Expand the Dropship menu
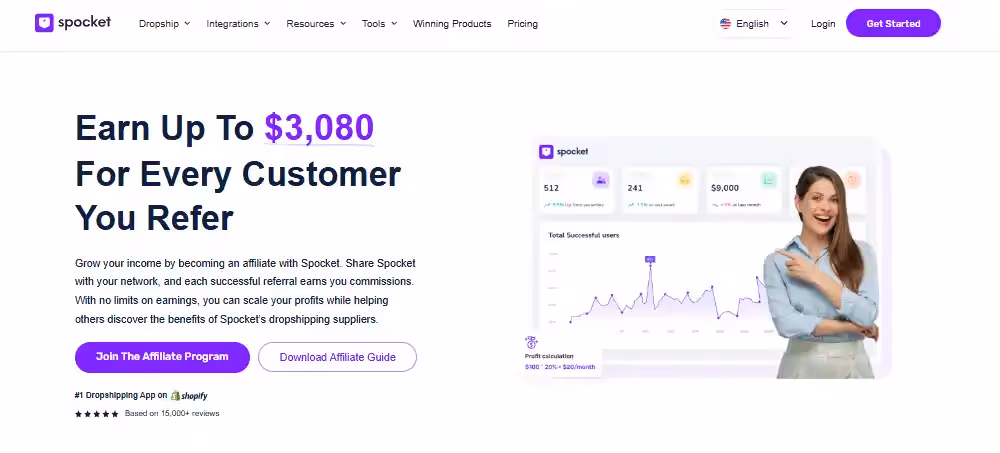 (165, 24)
